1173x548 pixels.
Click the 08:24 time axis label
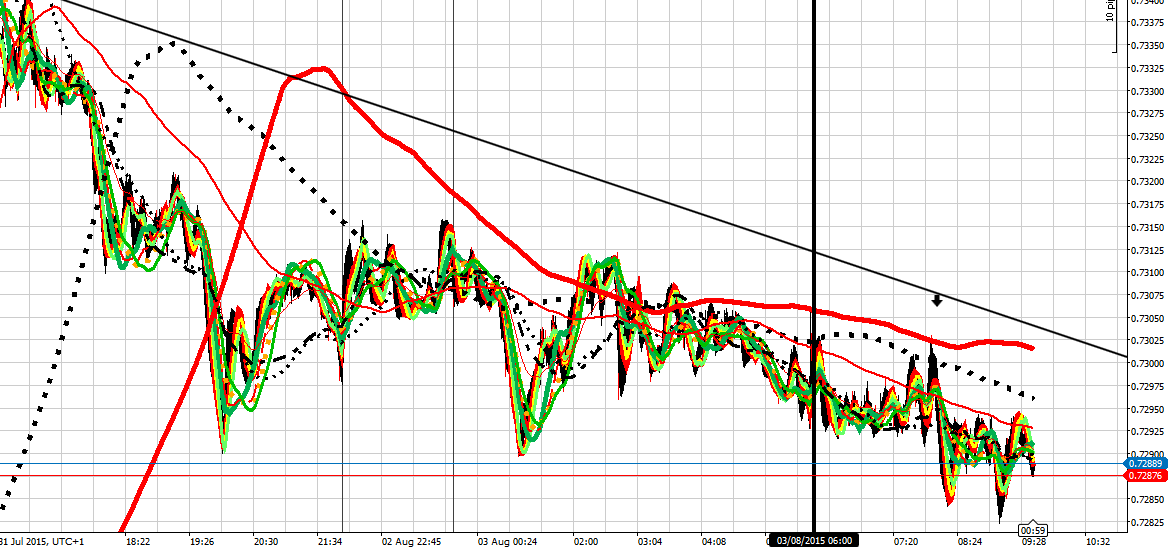tap(970, 541)
